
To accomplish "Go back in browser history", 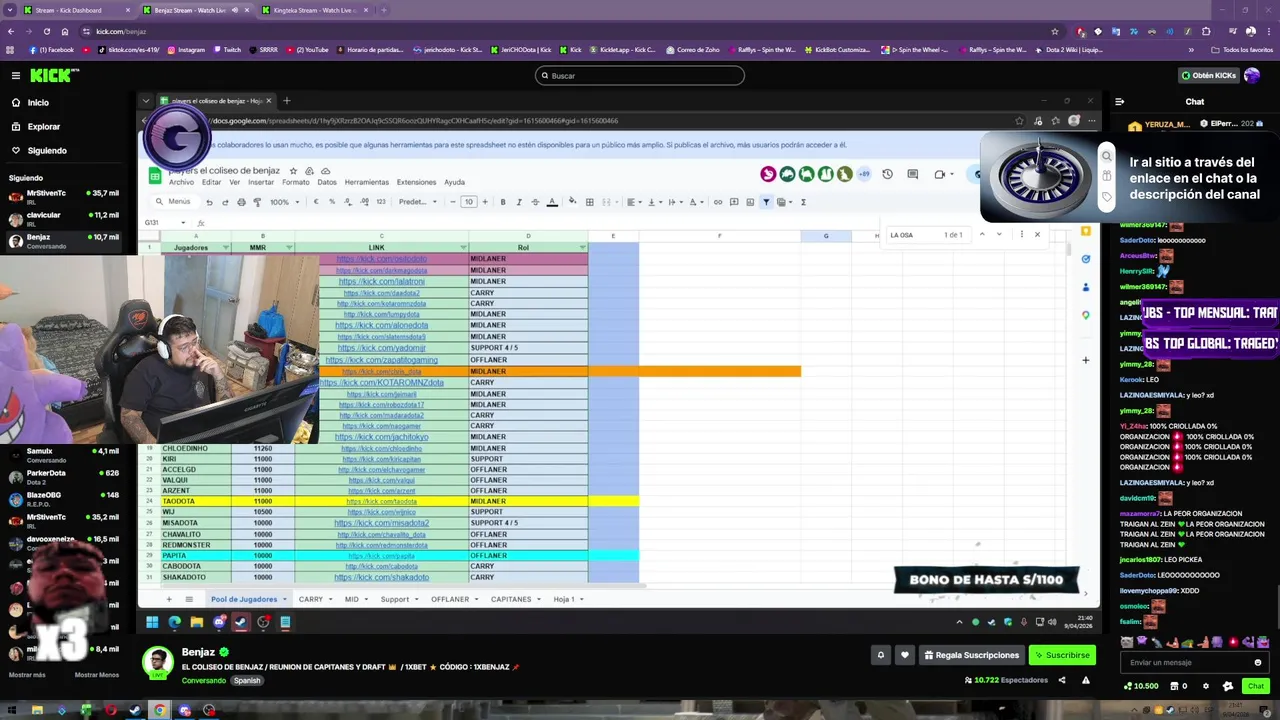I will [11, 31].
